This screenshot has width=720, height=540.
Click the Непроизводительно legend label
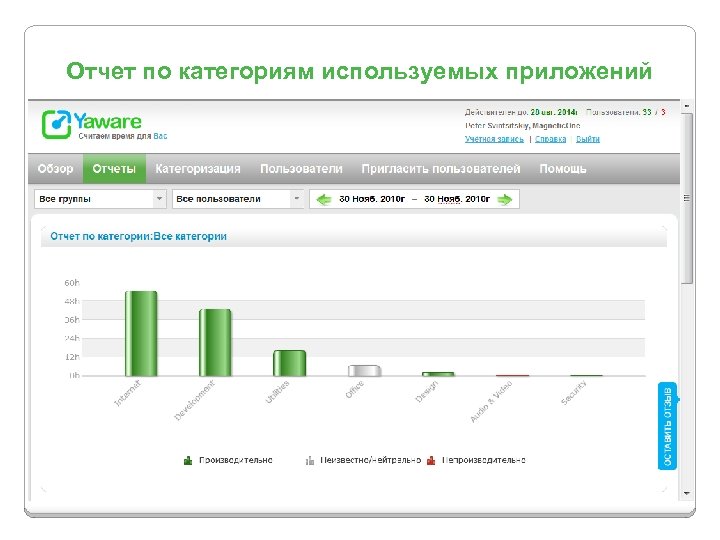(484, 460)
